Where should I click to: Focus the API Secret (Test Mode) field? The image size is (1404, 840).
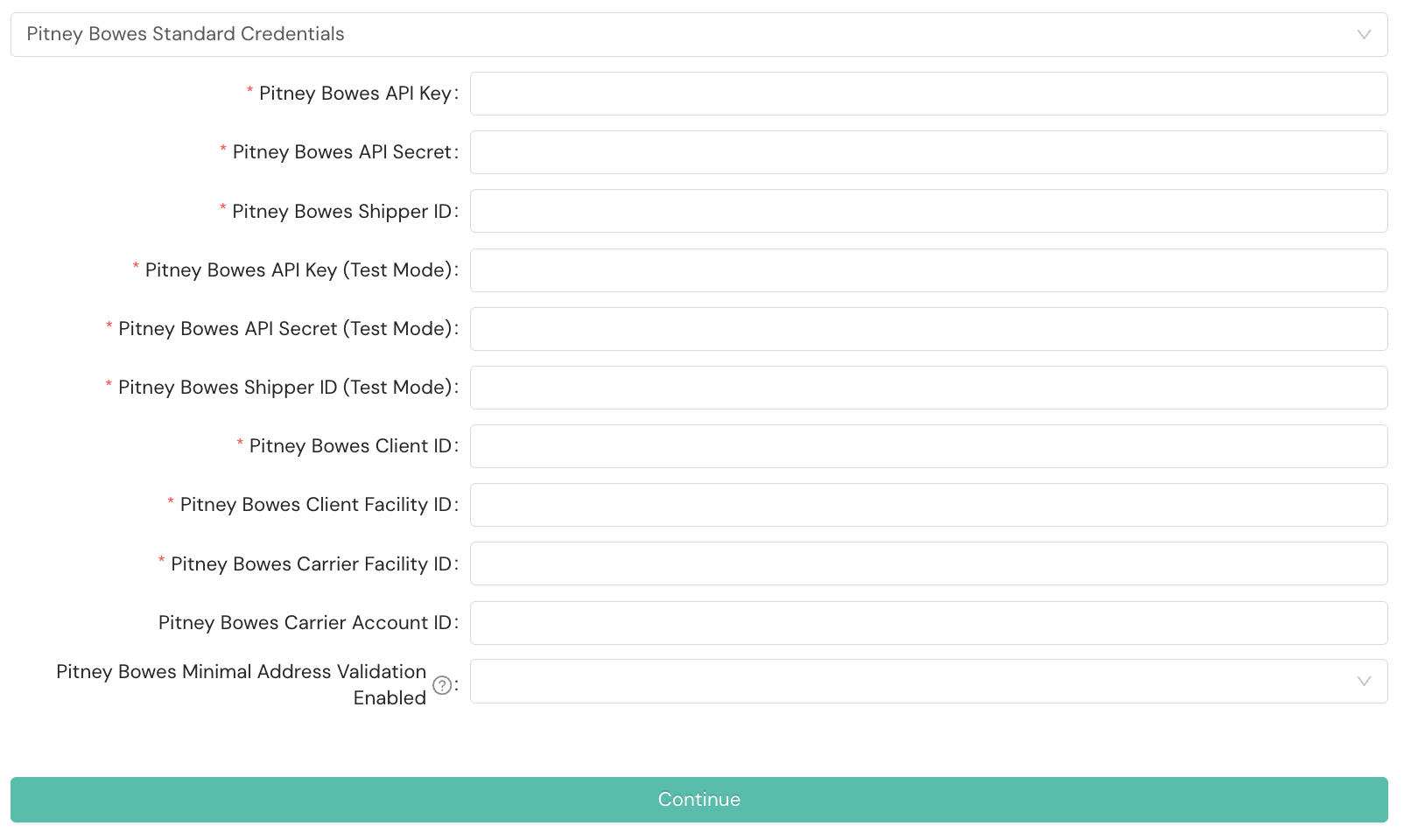pos(929,329)
